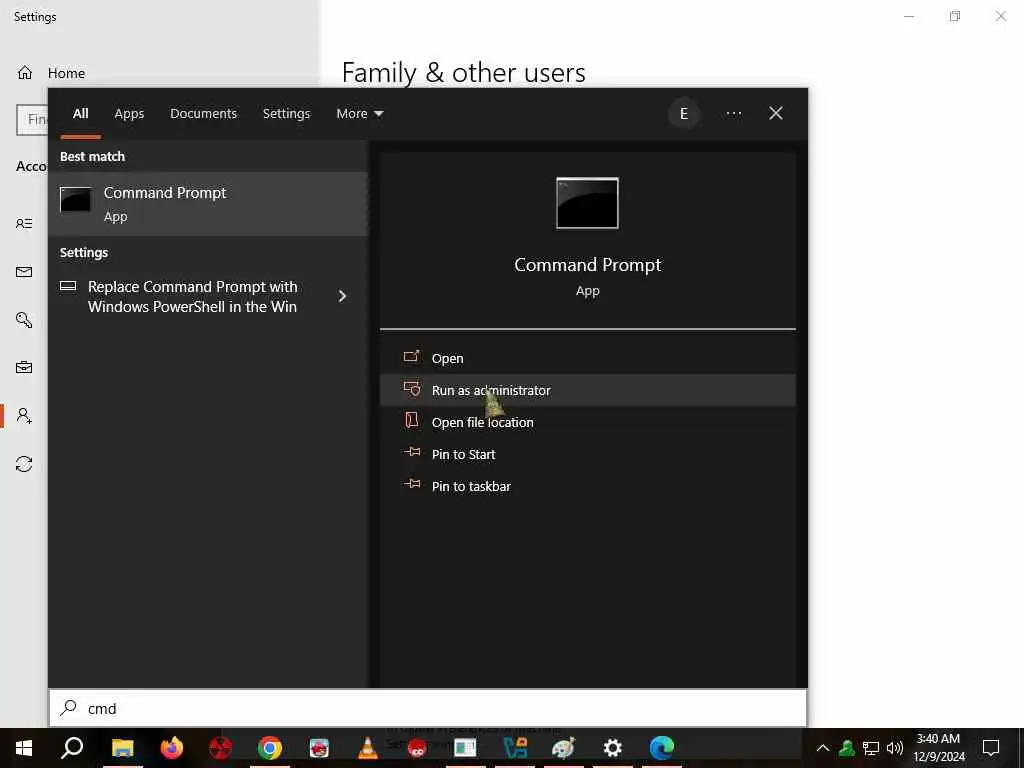Open Family & other users person icon

[x=24, y=415]
